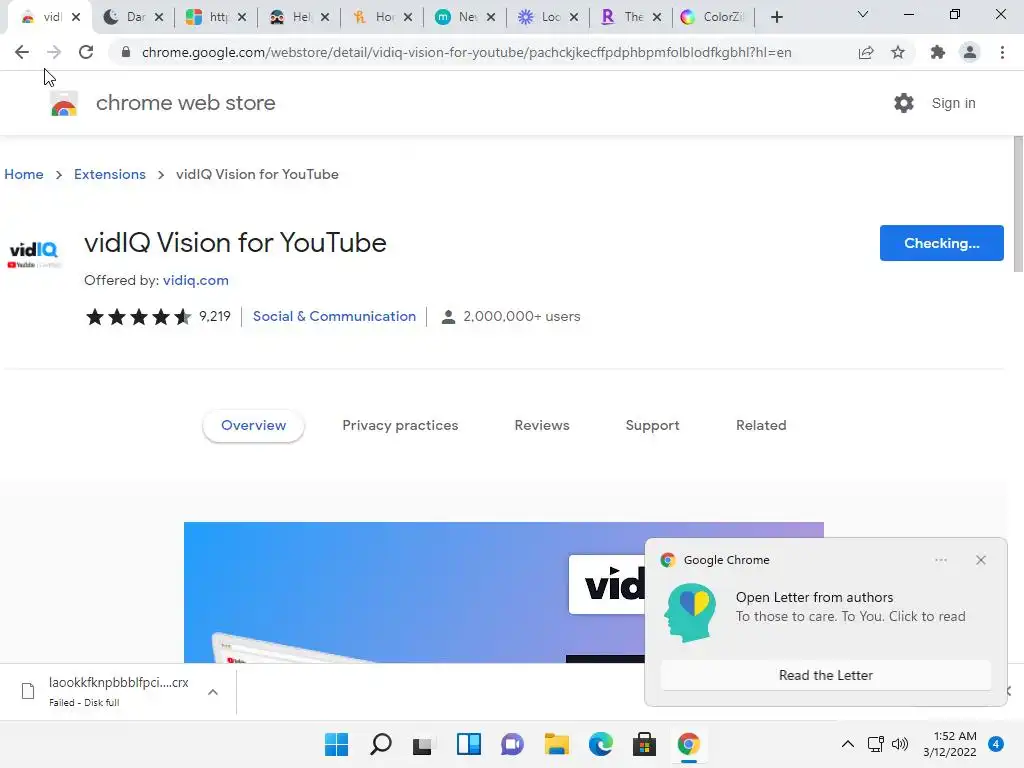Open the clock showing 1:52 AM
This screenshot has width=1024, height=768.
pos(950,744)
